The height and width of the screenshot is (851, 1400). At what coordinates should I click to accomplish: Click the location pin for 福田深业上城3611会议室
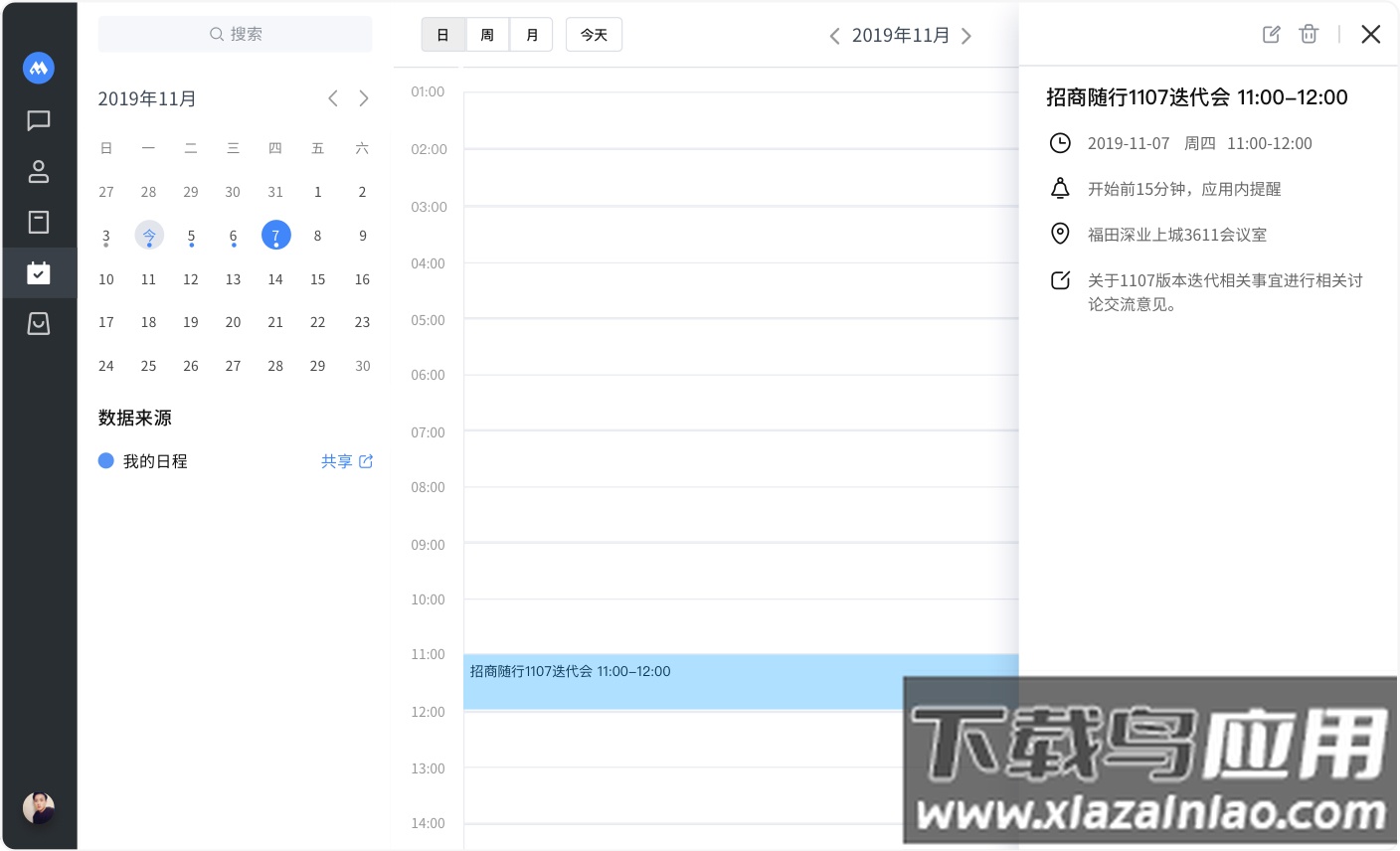click(1060, 235)
